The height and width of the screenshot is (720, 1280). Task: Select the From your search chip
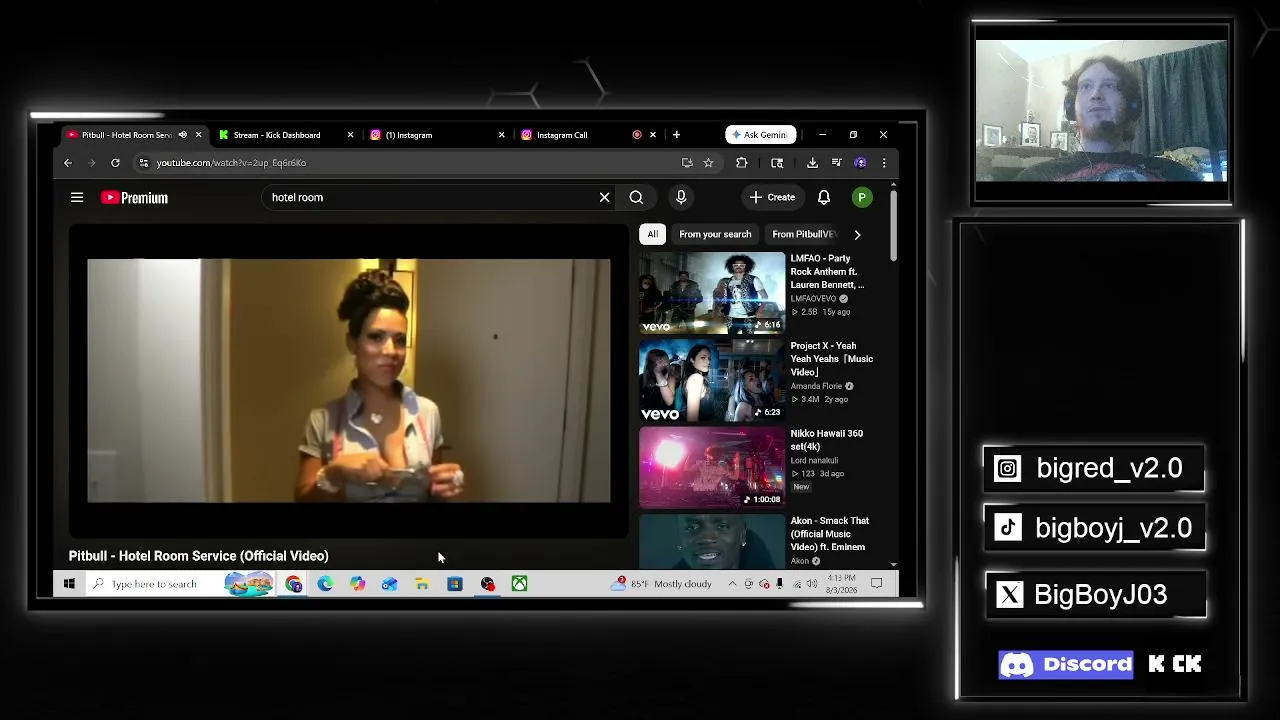pos(715,234)
